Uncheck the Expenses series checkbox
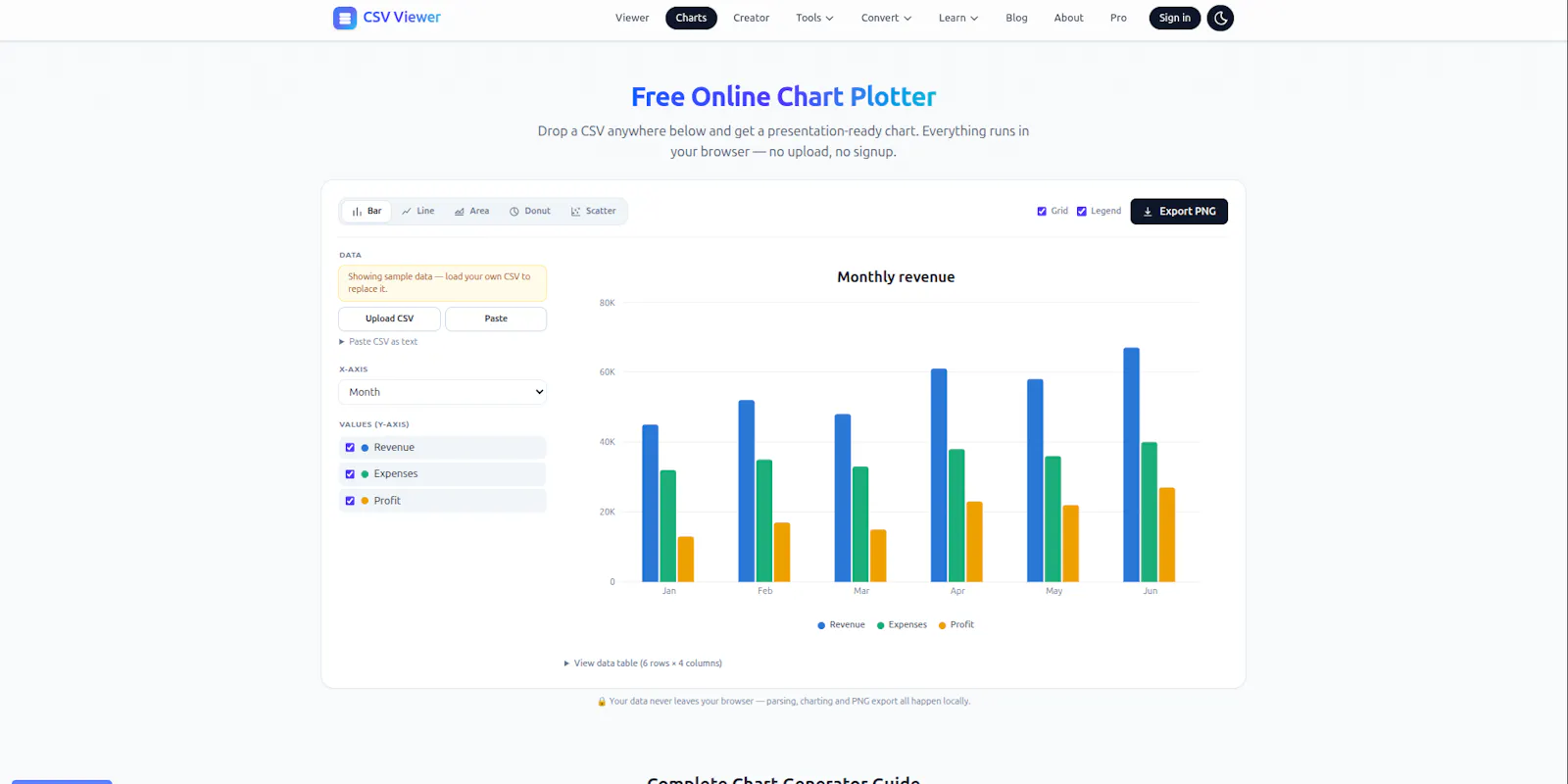1568x784 pixels. (350, 474)
